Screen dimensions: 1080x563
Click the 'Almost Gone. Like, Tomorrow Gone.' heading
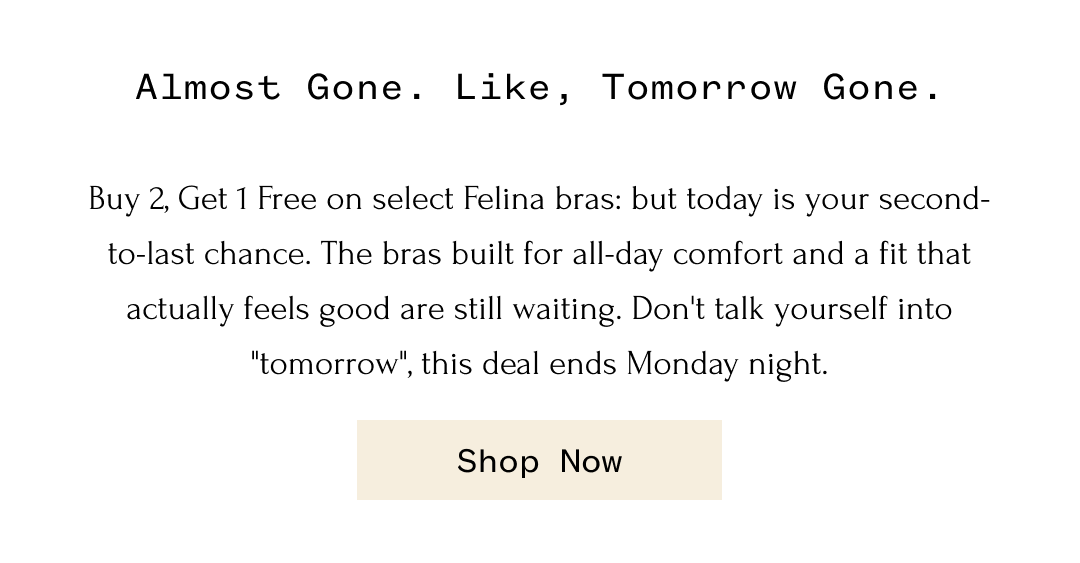click(539, 88)
